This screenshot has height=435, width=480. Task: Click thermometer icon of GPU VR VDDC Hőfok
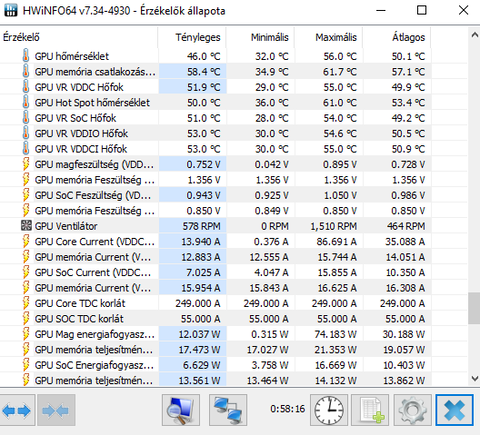pos(26,87)
